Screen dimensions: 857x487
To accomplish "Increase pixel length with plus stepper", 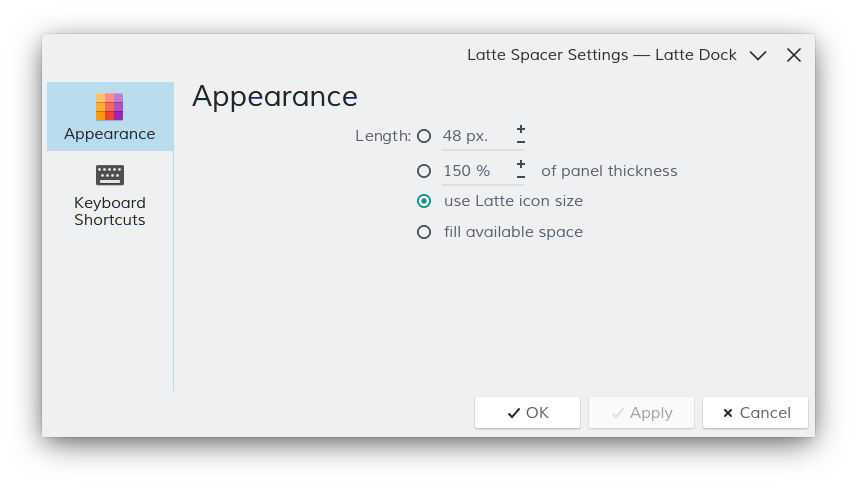I will click(x=521, y=129).
